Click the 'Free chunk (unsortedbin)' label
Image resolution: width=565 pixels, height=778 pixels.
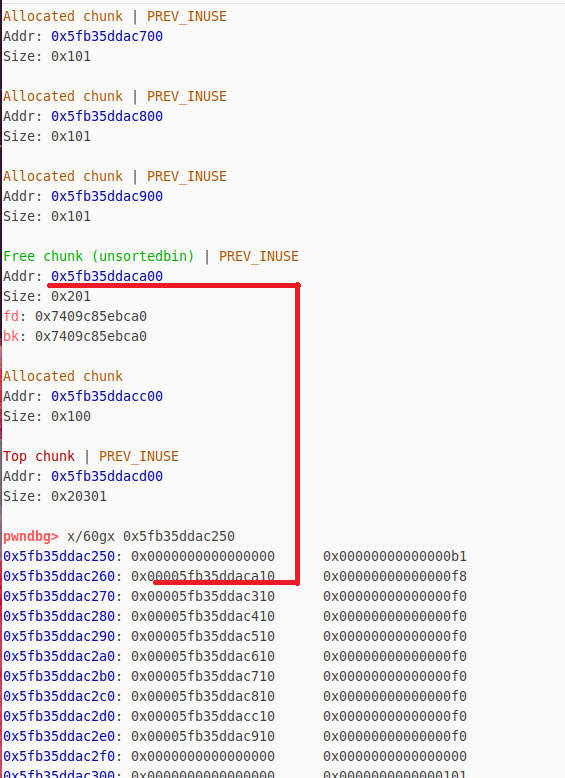[x=99, y=256]
